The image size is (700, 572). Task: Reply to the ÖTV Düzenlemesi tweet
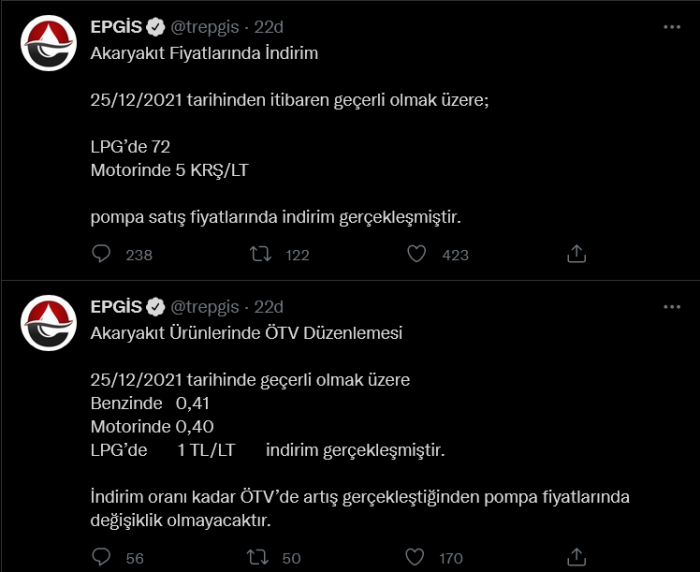point(101,557)
